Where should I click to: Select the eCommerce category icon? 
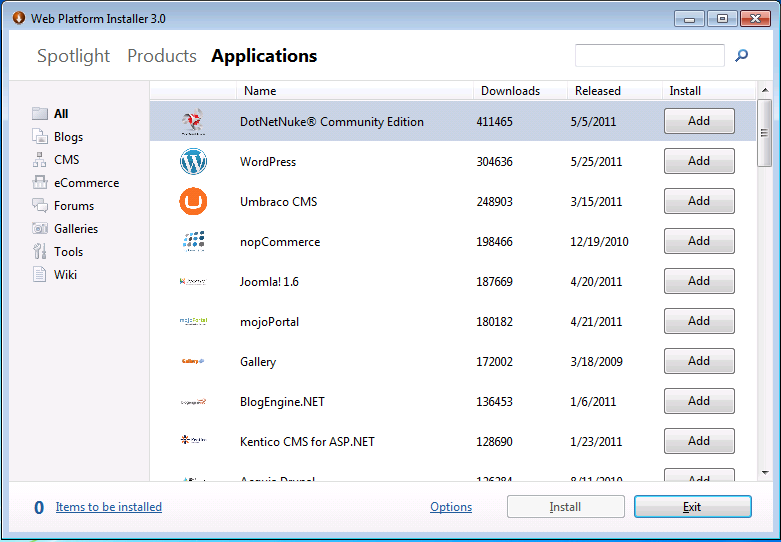[x=40, y=182]
